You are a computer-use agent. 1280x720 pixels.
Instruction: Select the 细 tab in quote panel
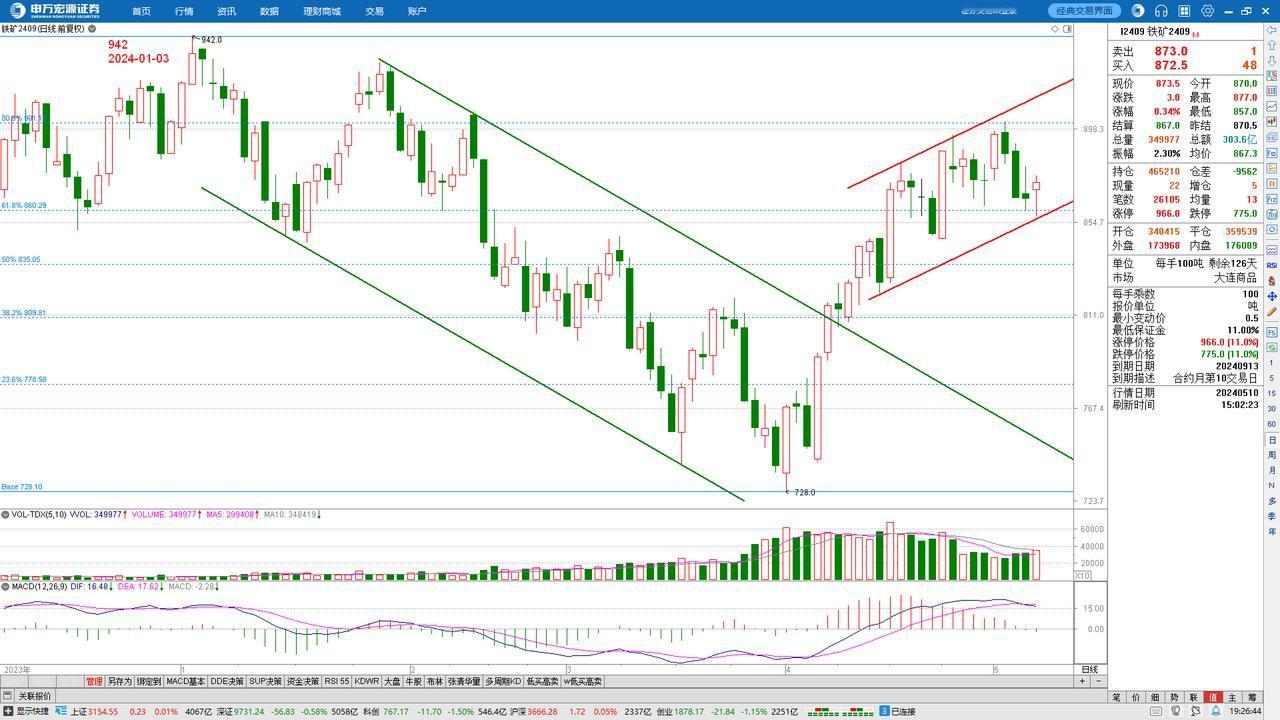(x=1155, y=697)
